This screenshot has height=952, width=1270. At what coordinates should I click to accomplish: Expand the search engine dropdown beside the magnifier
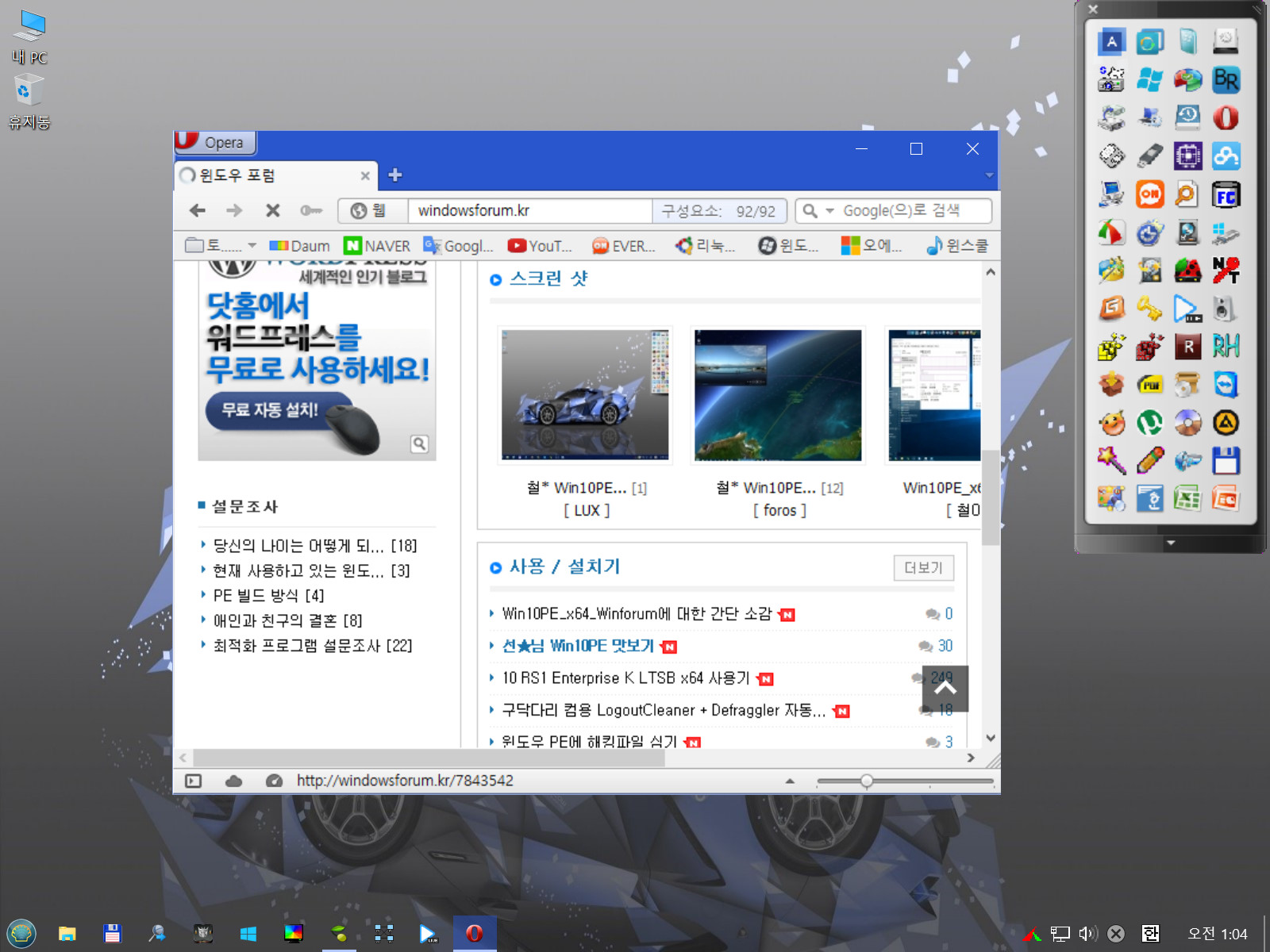(x=830, y=211)
